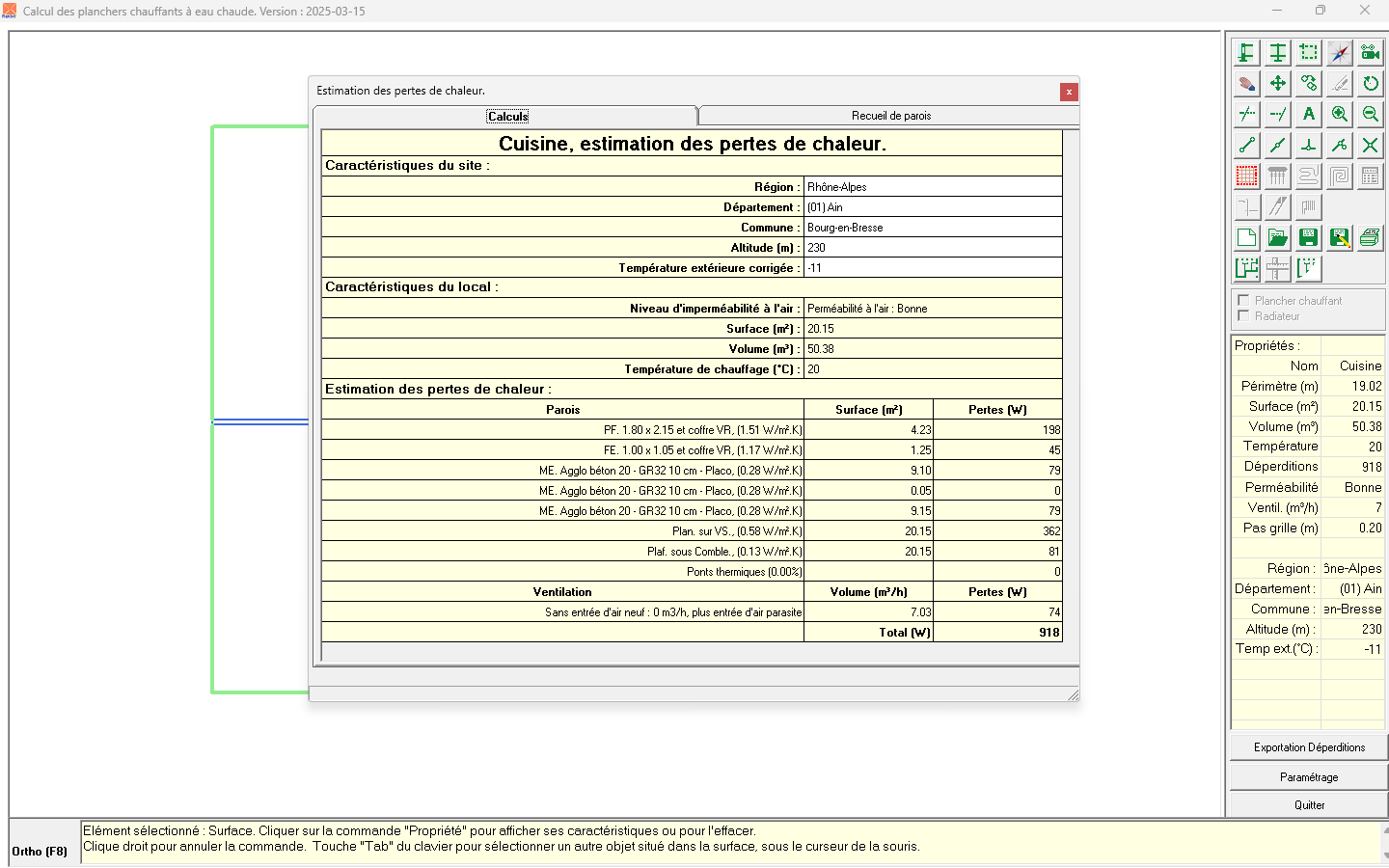Click the dialog's horizontal scrollbar
Image resolution: width=1389 pixels, height=868 pixels.
click(x=690, y=692)
